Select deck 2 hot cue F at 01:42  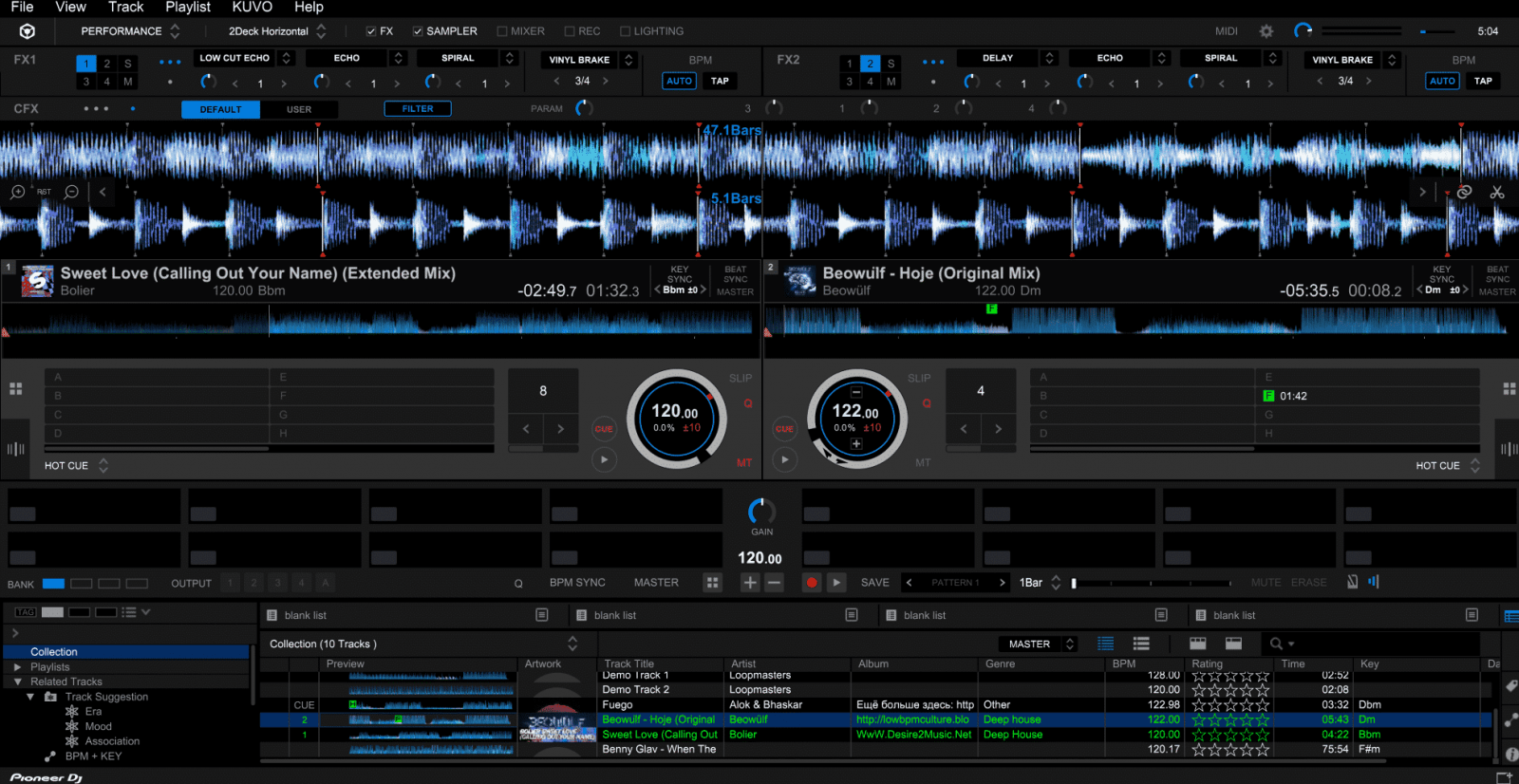click(1367, 396)
